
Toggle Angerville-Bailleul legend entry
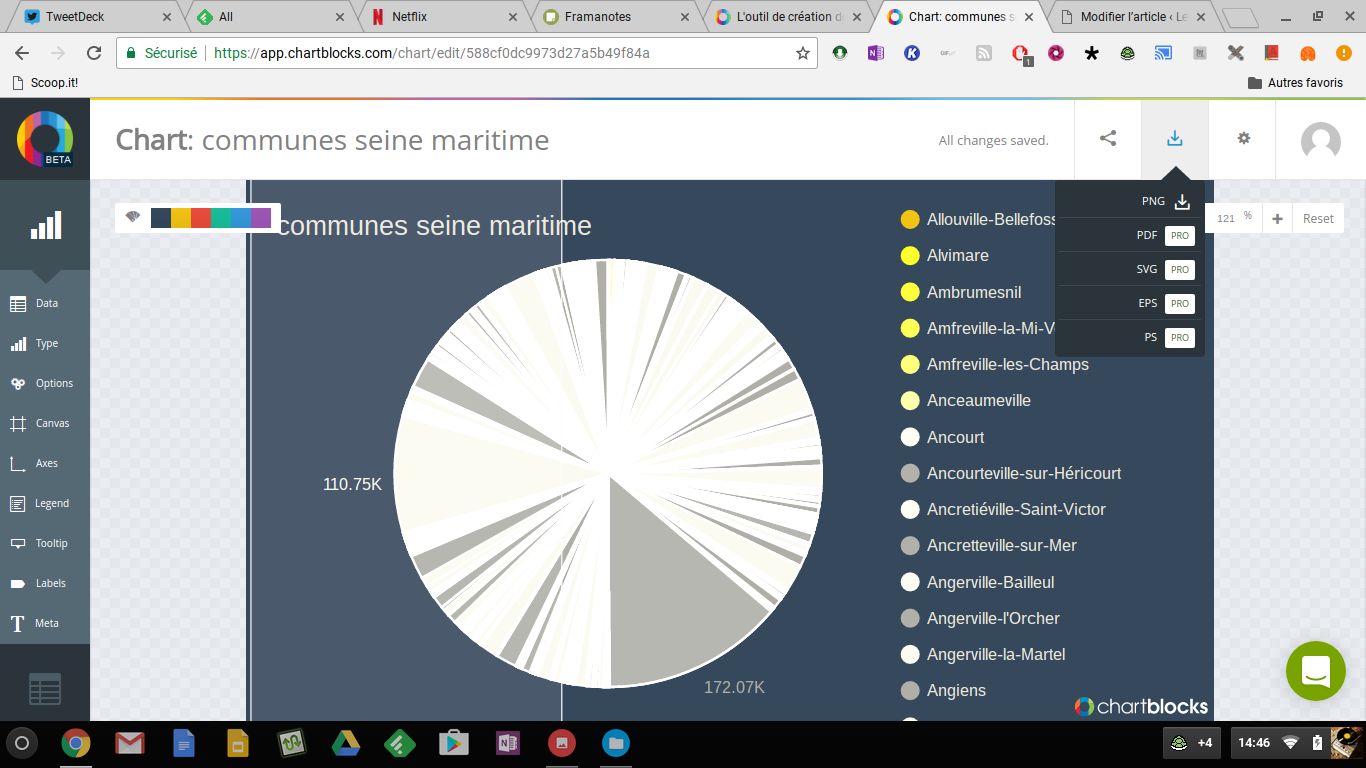pyautogui.click(x=978, y=582)
